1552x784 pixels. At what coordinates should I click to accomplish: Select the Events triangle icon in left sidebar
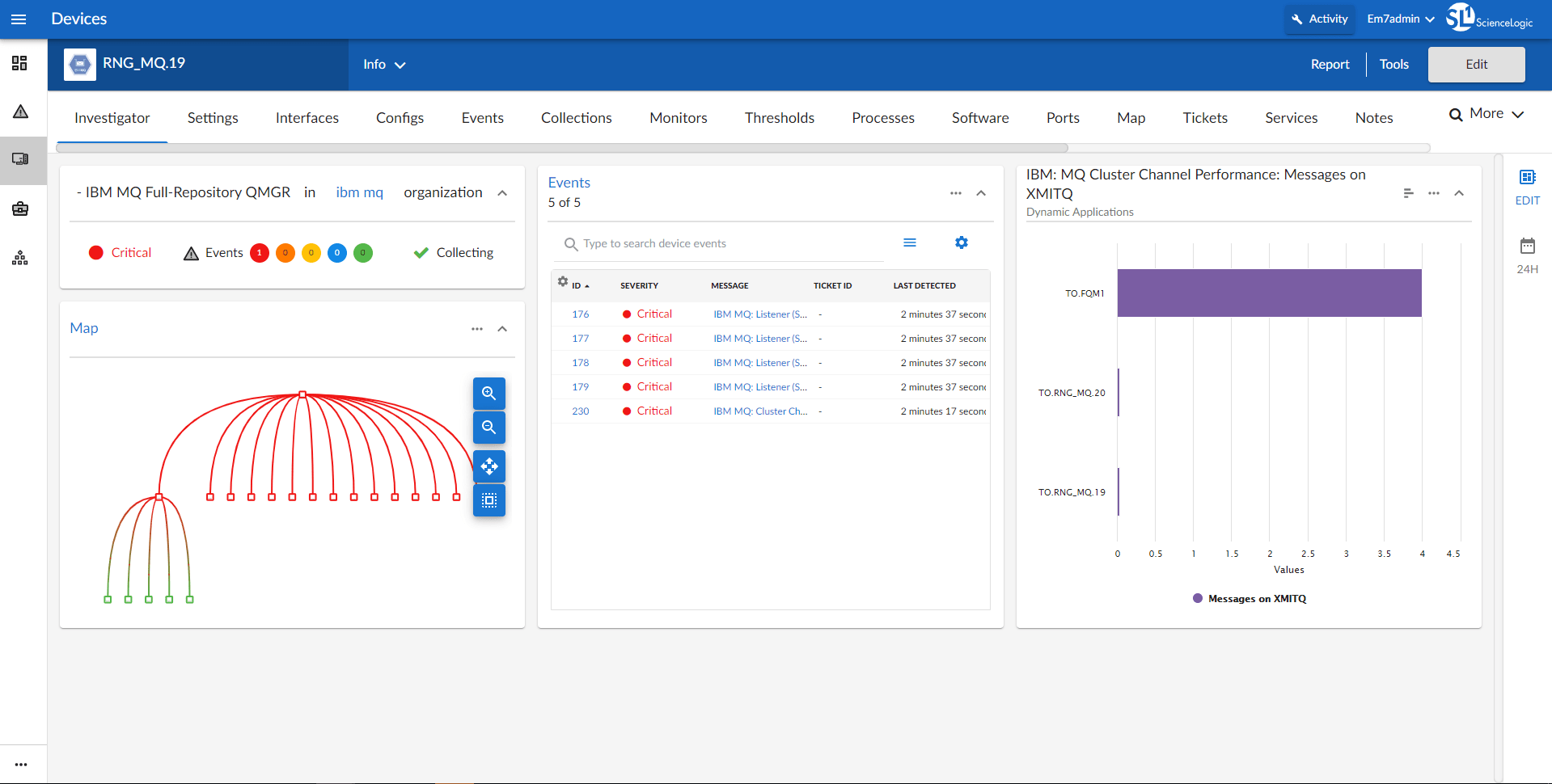19,112
